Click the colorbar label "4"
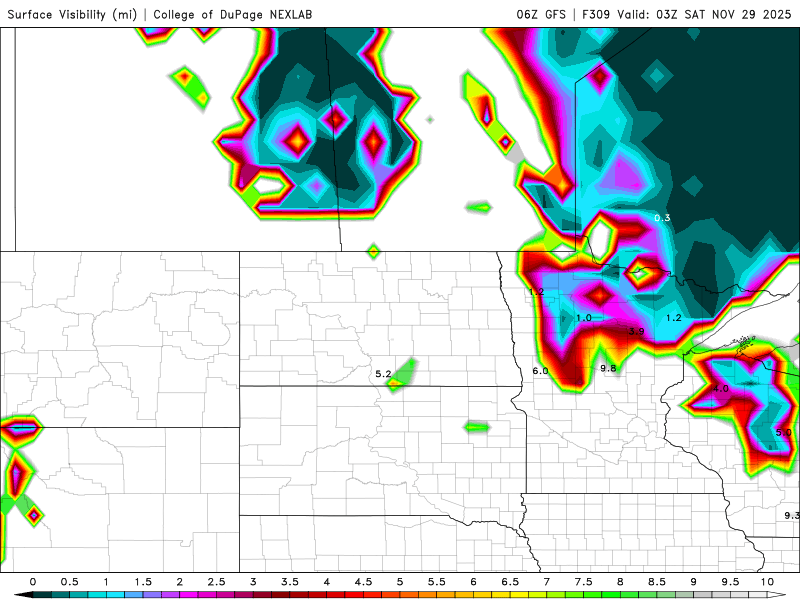 pos(327,582)
